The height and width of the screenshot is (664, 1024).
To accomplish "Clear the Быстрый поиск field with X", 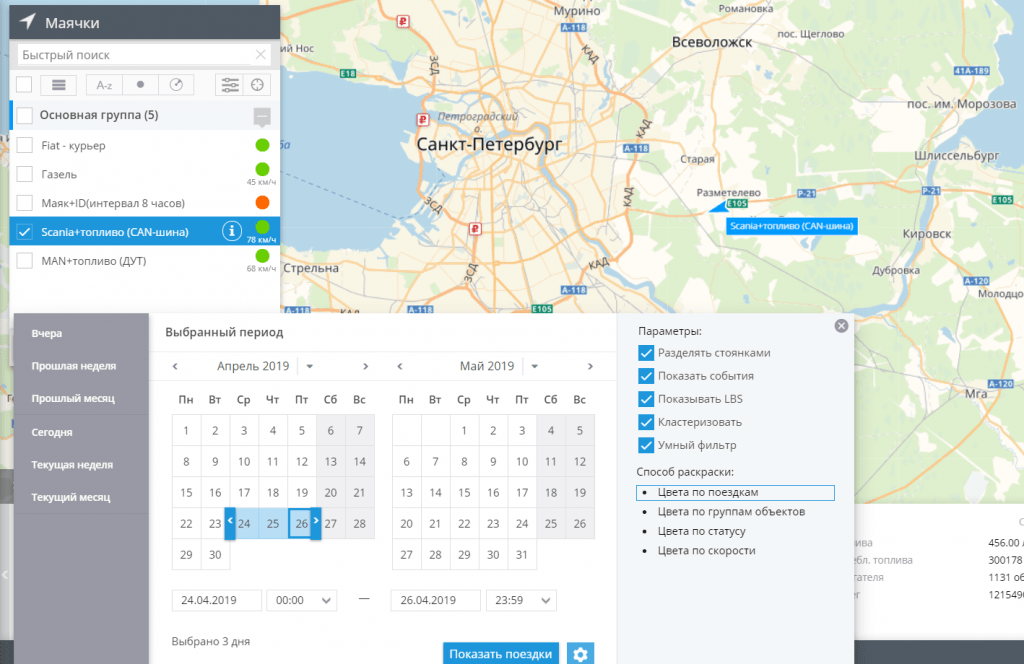I will coord(261,55).
